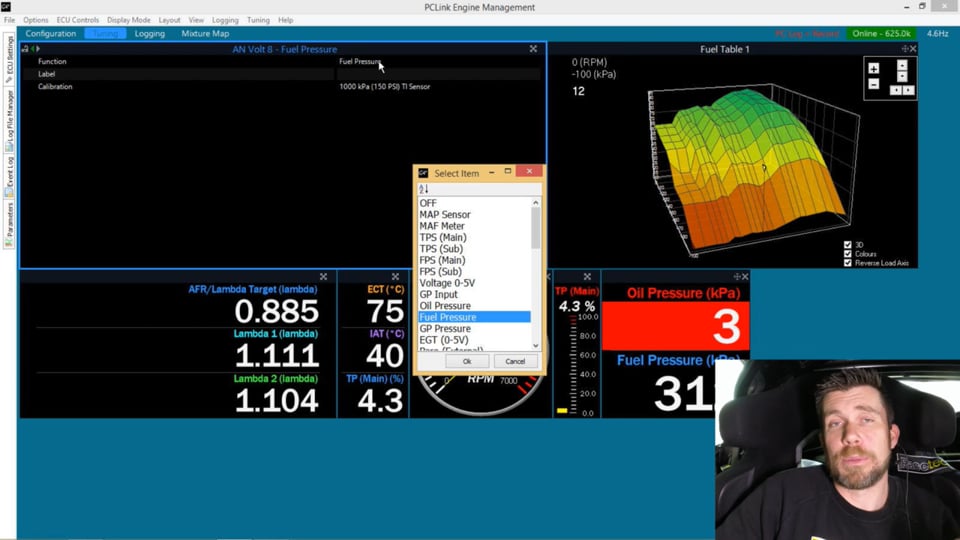Click Ok in Select Item dialog
The image size is (960, 540).
[467, 361]
